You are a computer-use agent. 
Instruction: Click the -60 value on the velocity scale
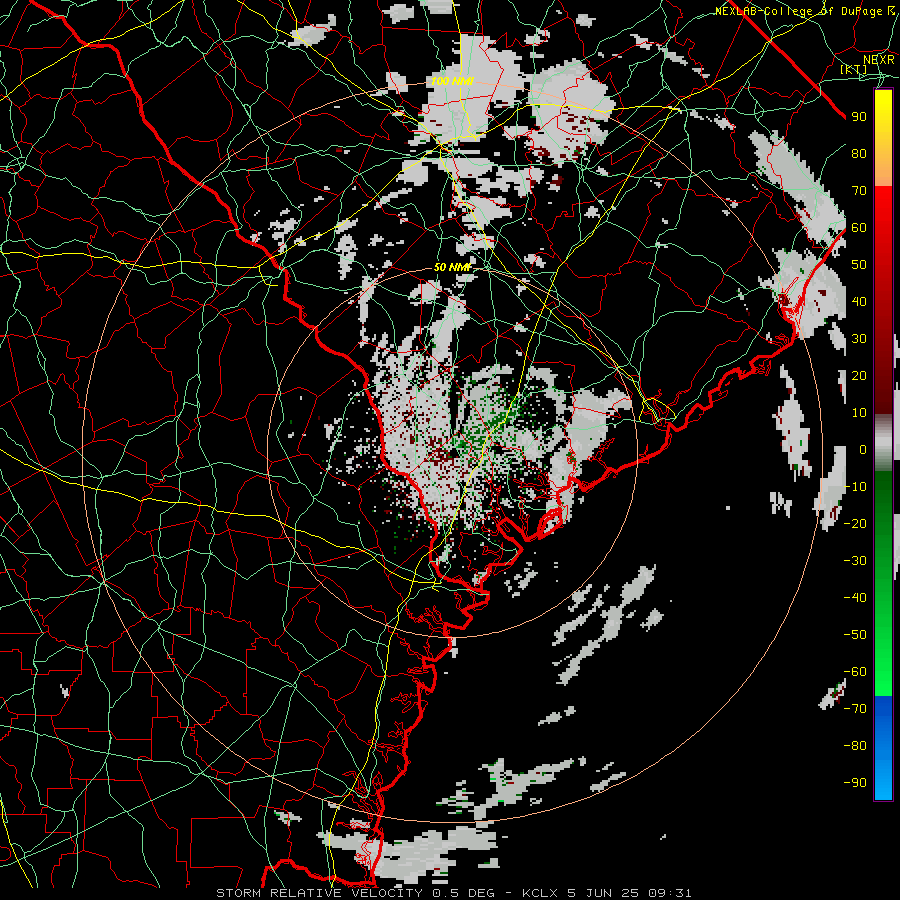coord(855,672)
